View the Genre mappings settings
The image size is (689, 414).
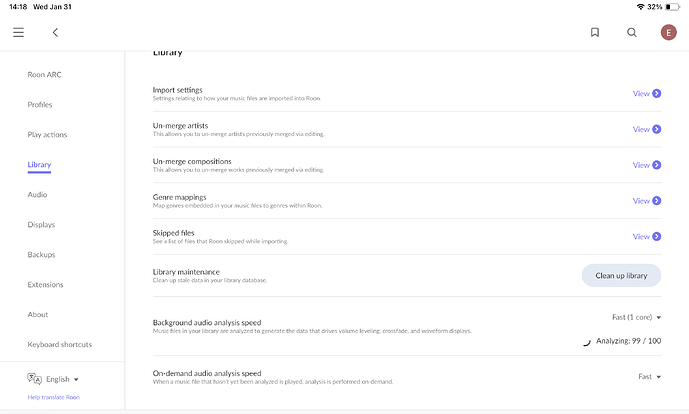point(647,201)
